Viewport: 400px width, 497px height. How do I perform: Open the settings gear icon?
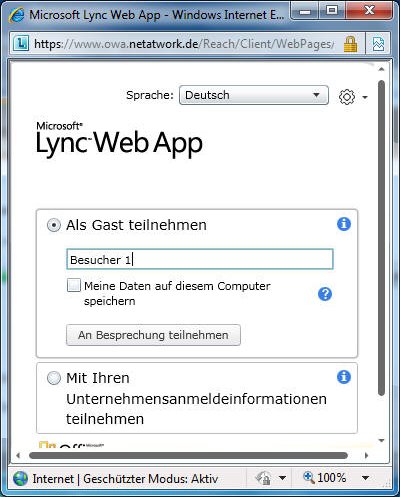pos(347,97)
